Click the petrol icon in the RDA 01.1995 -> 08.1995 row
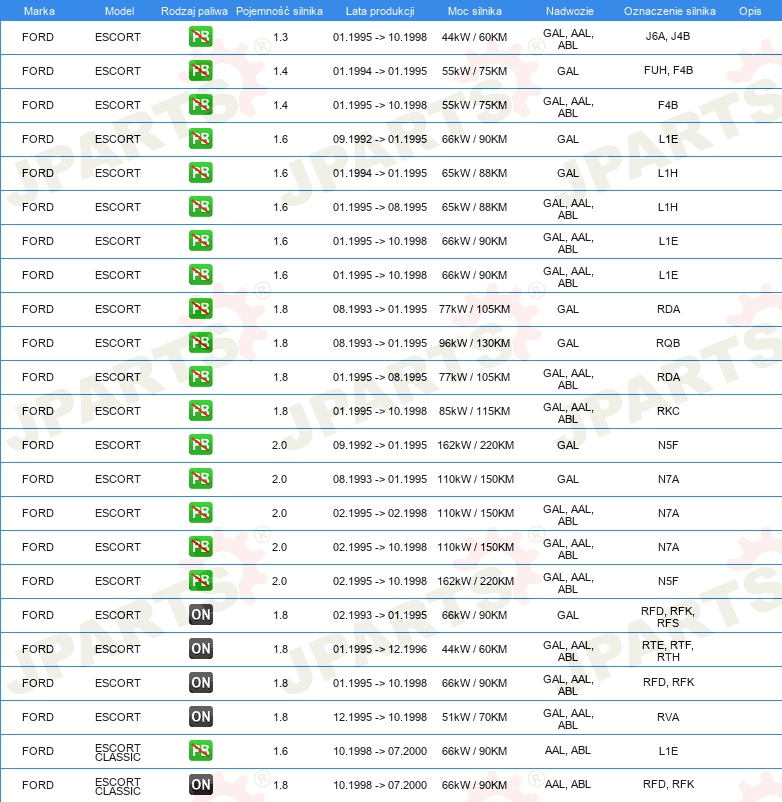Screen dimensions: 782x802 [200, 377]
